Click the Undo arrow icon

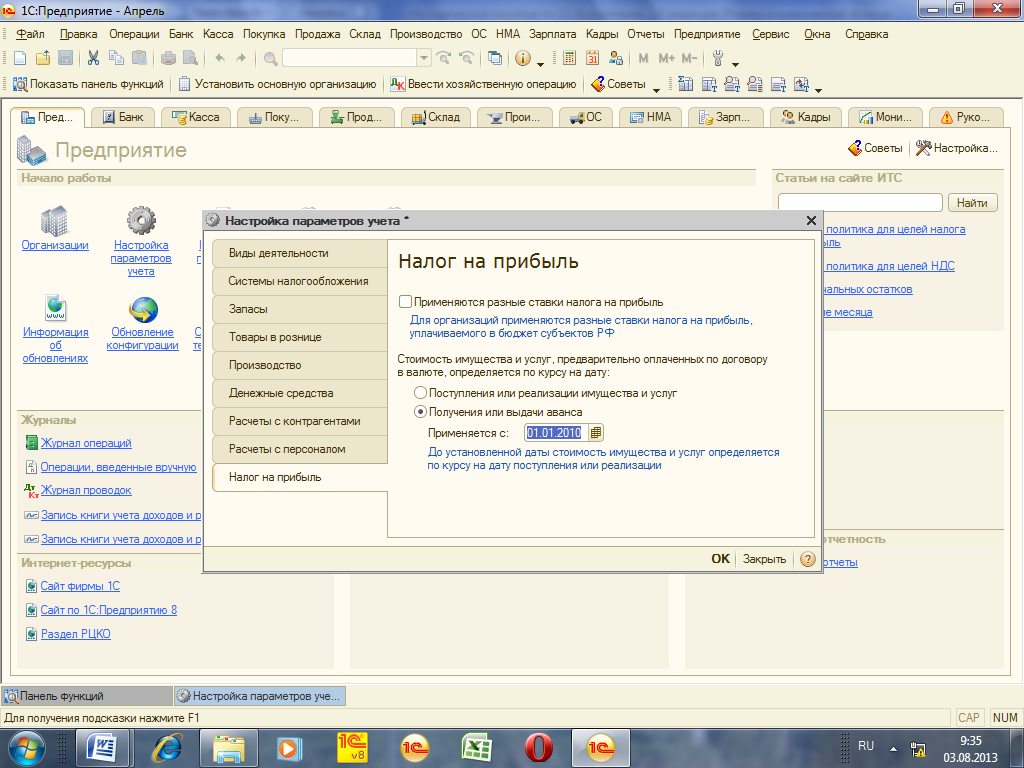pyautogui.click(x=220, y=58)
